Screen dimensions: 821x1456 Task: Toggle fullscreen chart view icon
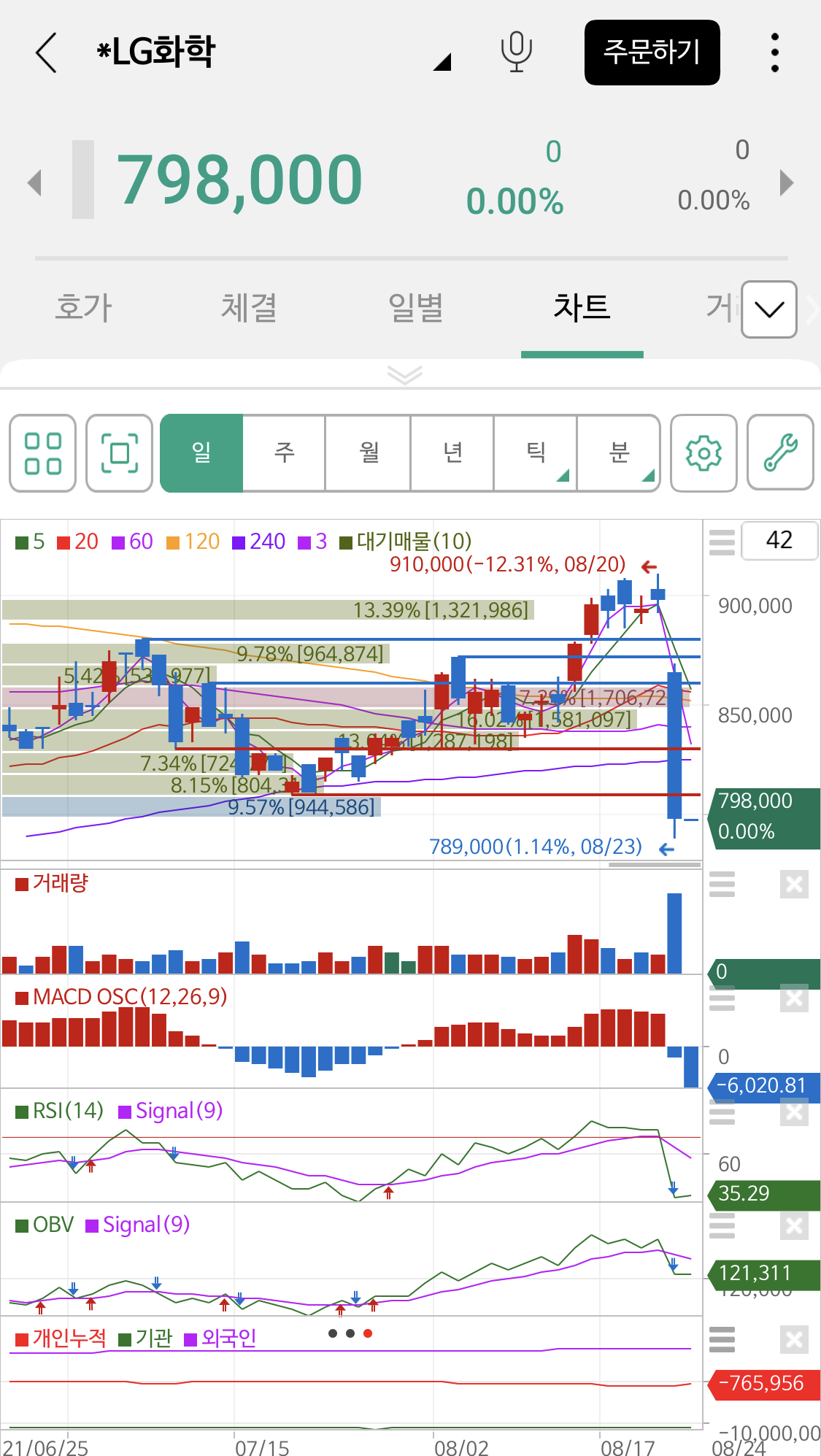coord(119,453)
